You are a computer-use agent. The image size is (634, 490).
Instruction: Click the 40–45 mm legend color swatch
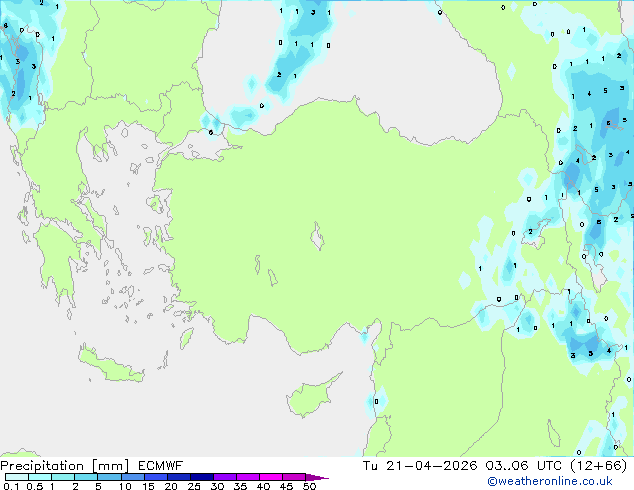click(x=271, y=477)
